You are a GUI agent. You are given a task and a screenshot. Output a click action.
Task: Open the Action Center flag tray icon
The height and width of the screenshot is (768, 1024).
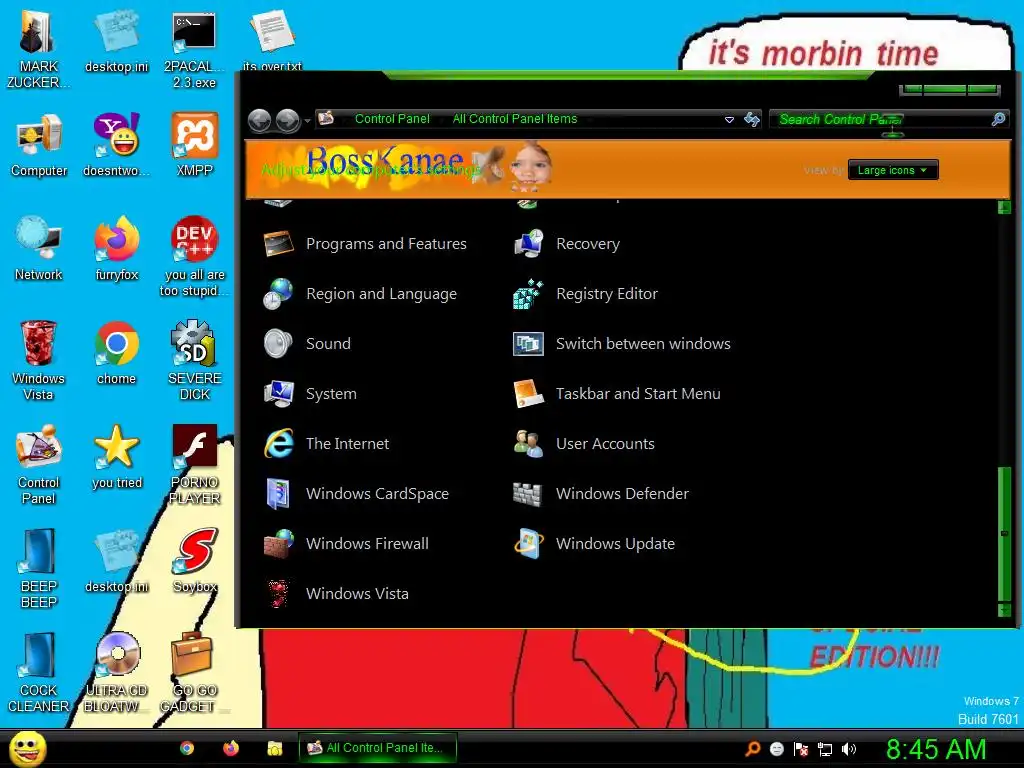[801, 749]
